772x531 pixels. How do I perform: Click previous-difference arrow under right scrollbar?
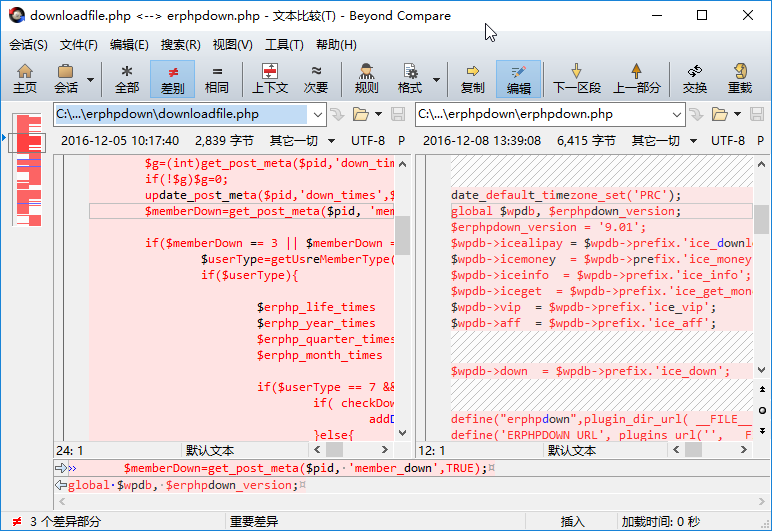[762, 389]
